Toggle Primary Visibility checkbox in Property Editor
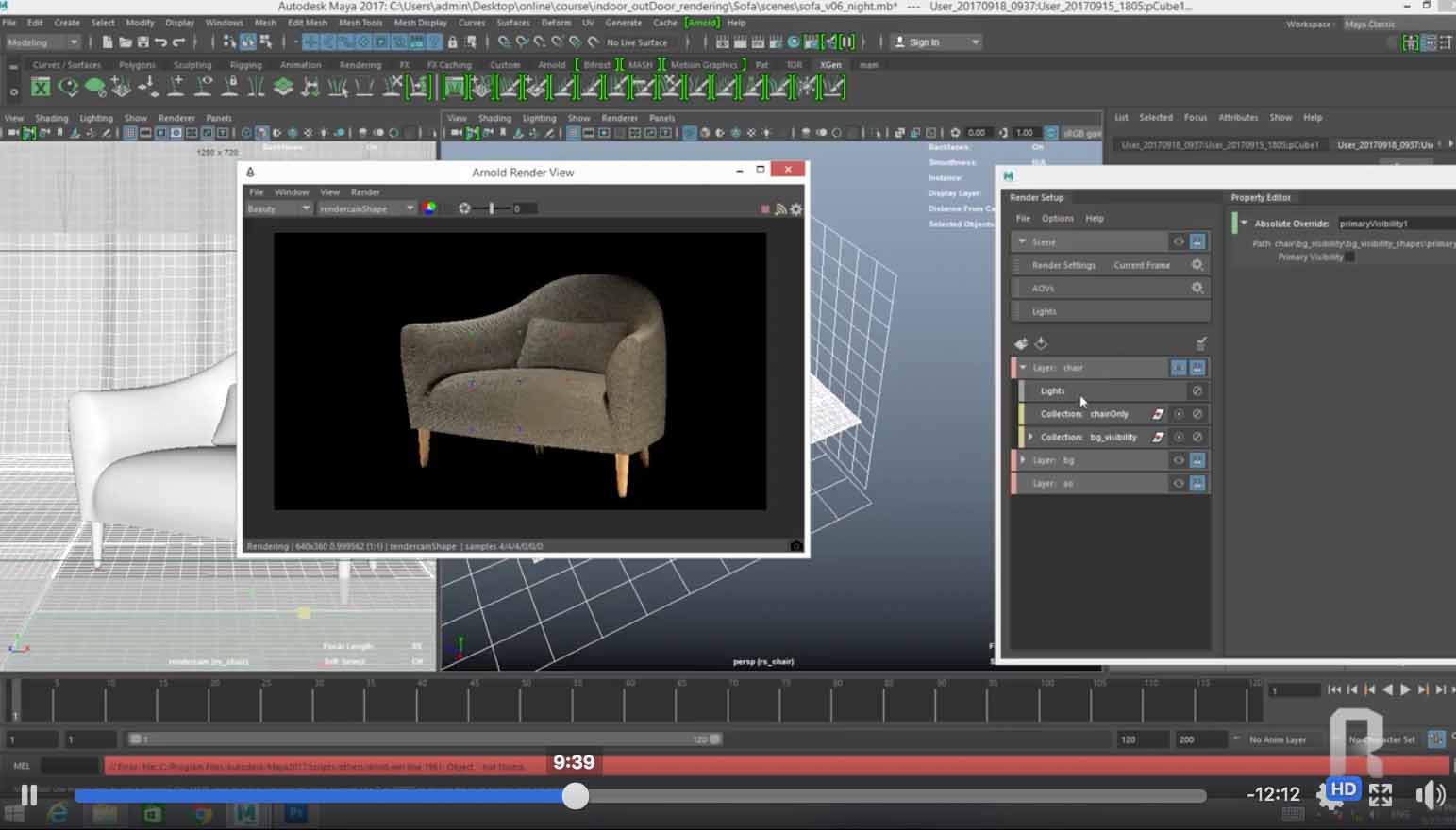Image resolution: width=1456 pixels, height=830 pixels. pos(1350,257)
